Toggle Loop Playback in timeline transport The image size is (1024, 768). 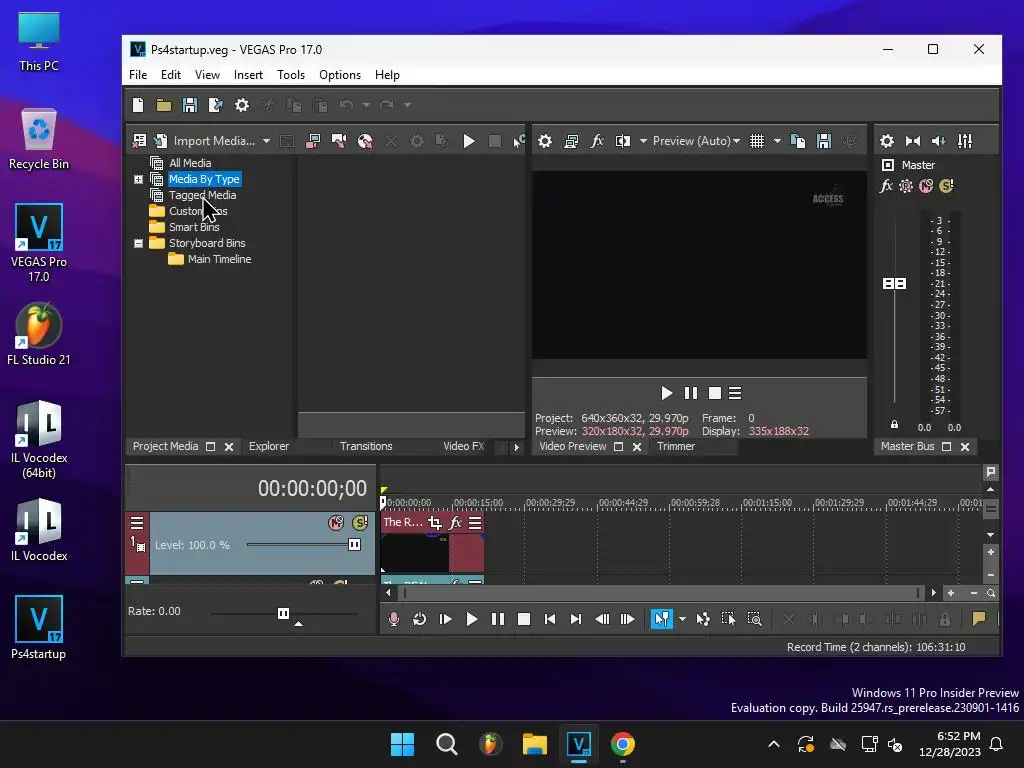point(419,619)
